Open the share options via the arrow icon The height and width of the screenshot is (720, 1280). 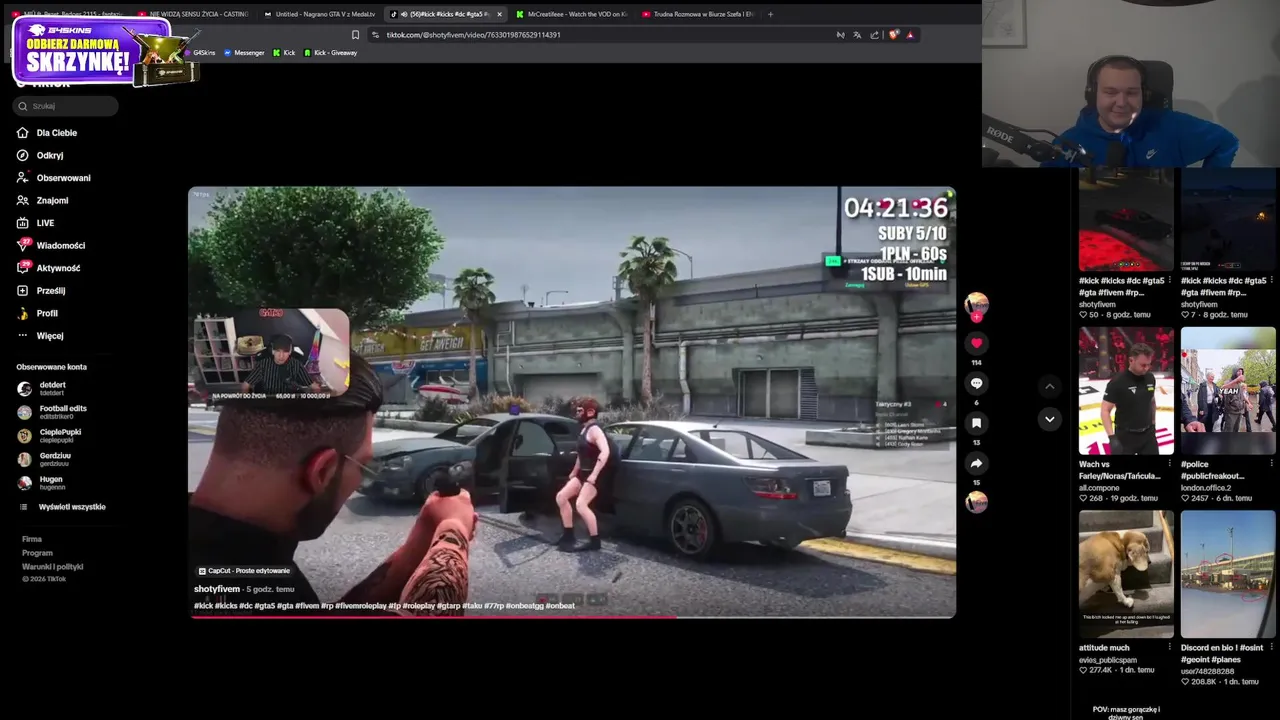[x=976, y=463]
